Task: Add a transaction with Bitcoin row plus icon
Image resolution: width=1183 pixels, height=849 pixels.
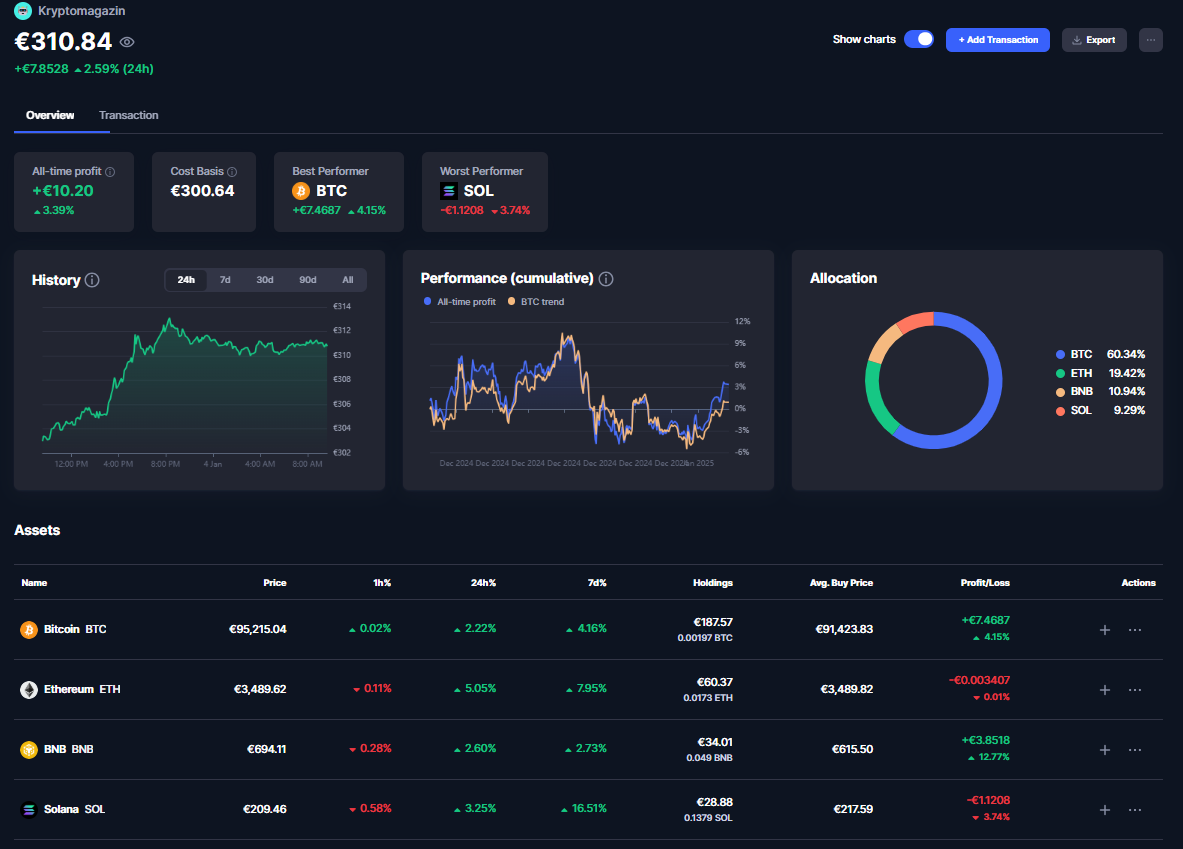Action: [1105, 630]
